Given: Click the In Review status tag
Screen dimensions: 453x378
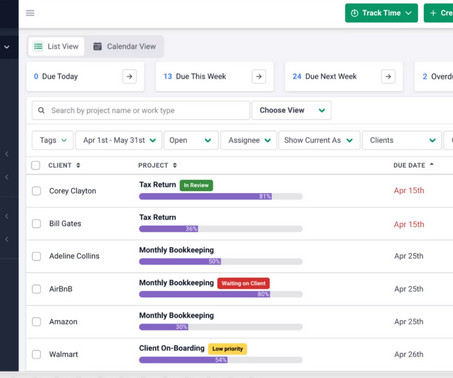Looking at the screenshot, I should pyautogui.click(x=196, y=185).
